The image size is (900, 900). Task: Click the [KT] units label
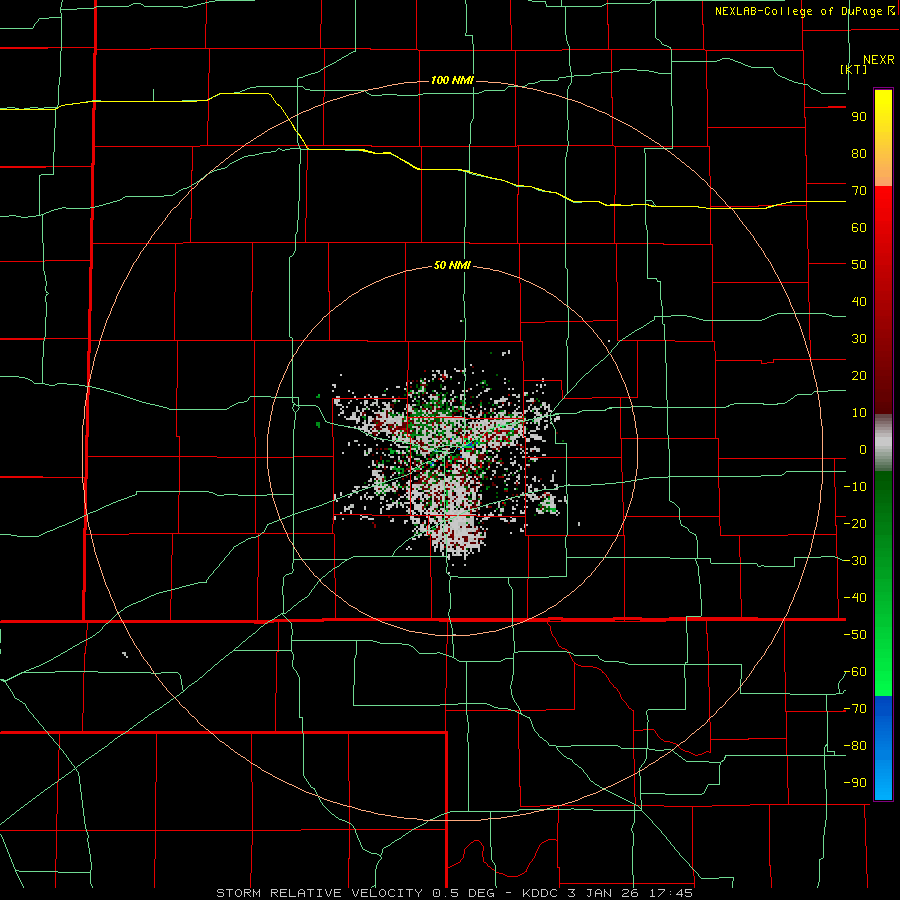[854, 69]
